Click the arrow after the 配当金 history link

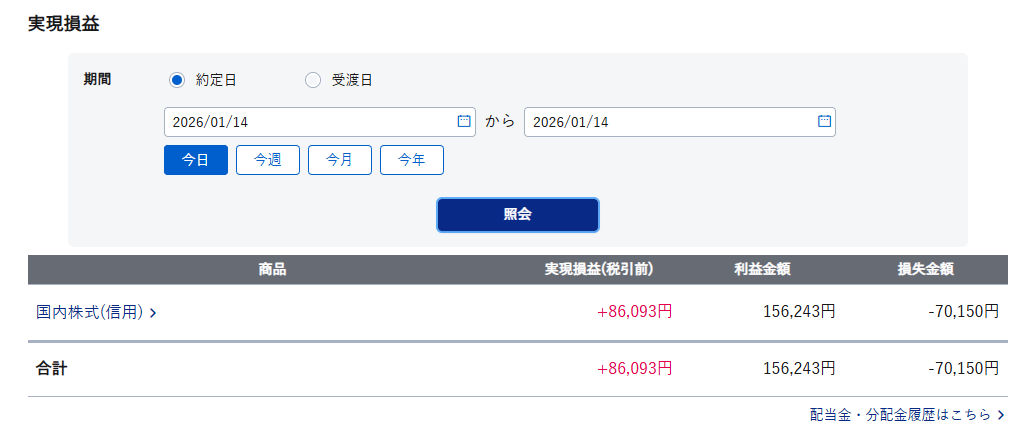(x=1001, y=414)
